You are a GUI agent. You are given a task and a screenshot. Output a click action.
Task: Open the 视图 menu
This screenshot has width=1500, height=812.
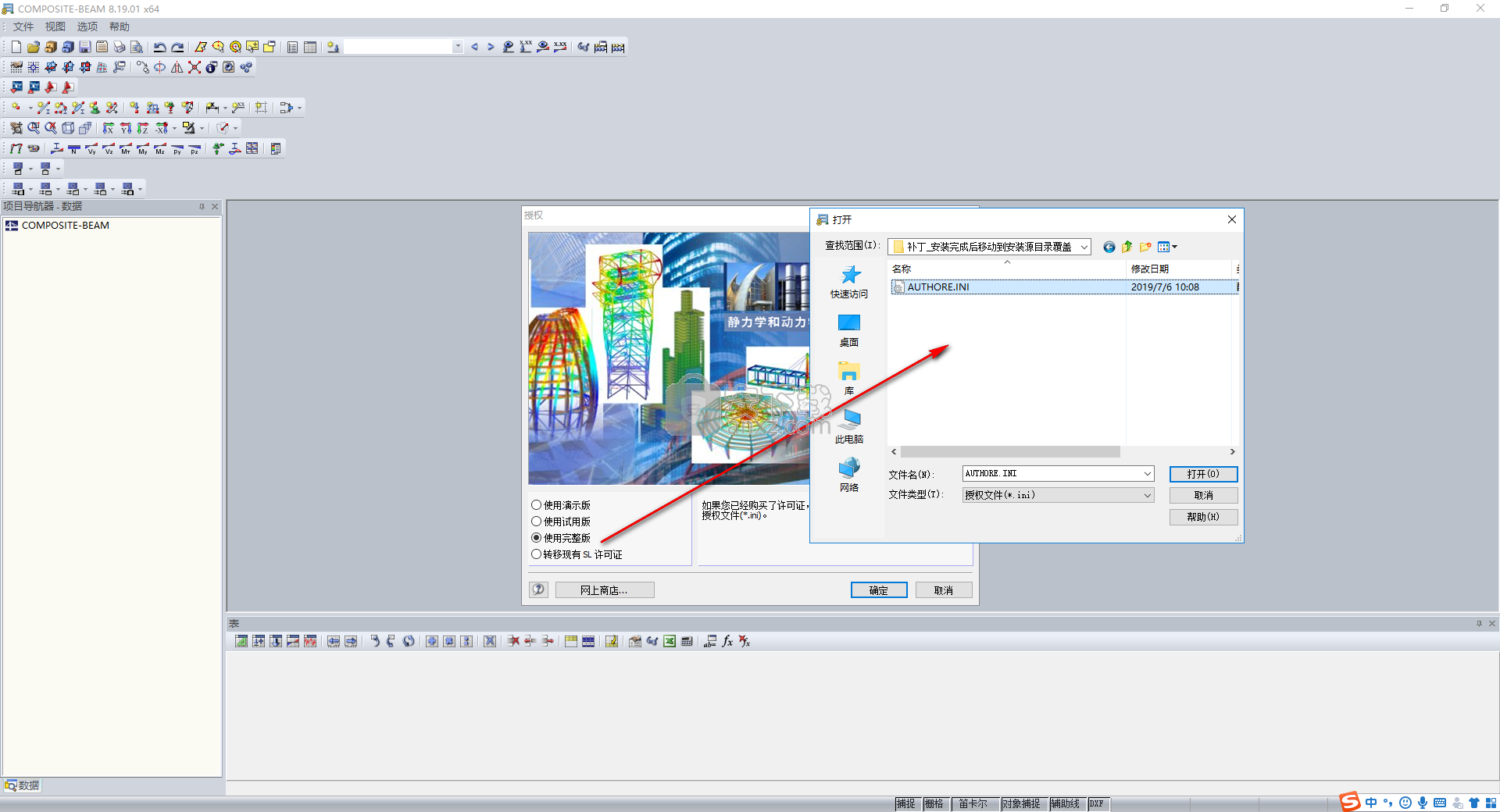pos(55,27)
